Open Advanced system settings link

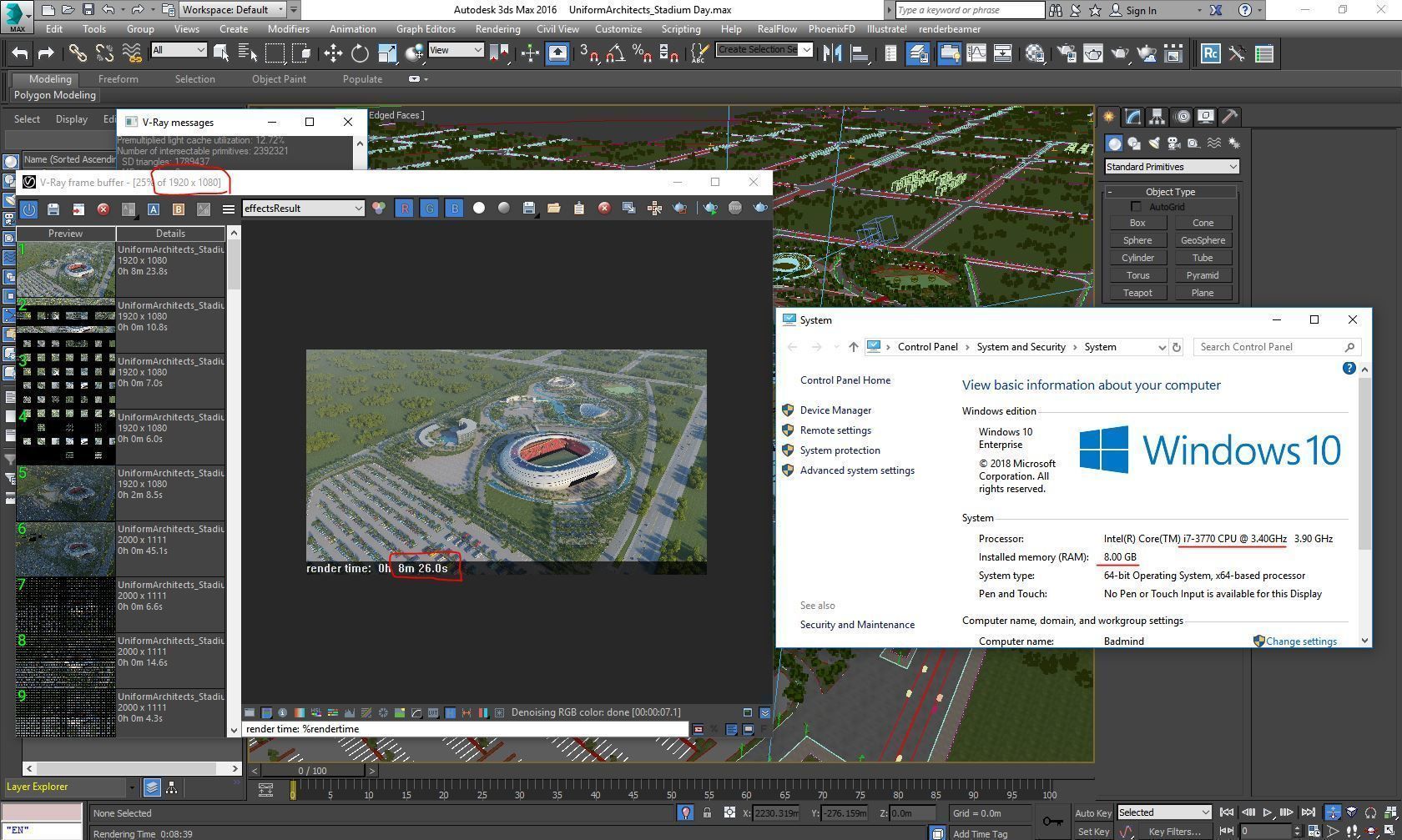pyautogui.click(x=857, y=470)
